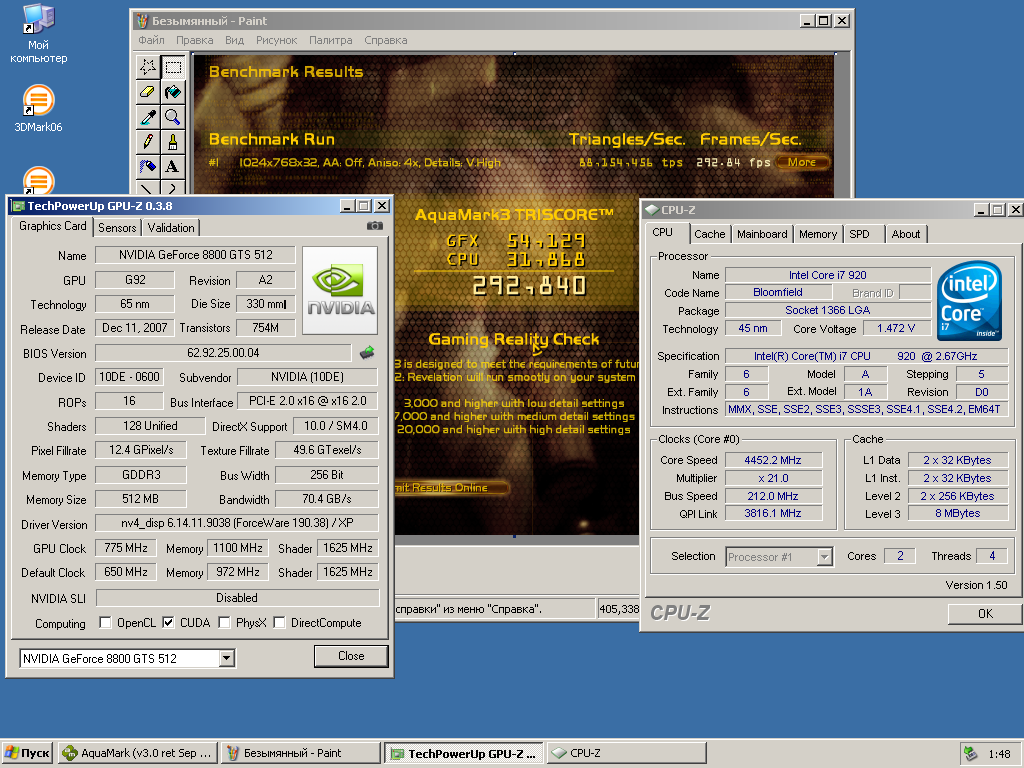
Task: Click the Close button in GPU-Z
Action: click(x=351, y=656)
